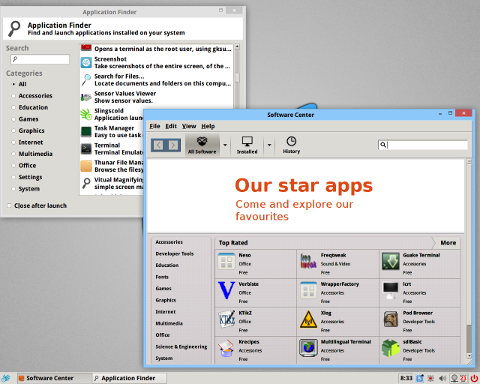Select the Virtual Magnifying glass entry icon
Image resolution: width=480 pixels, height=384 pixels.
pos(86,183)
